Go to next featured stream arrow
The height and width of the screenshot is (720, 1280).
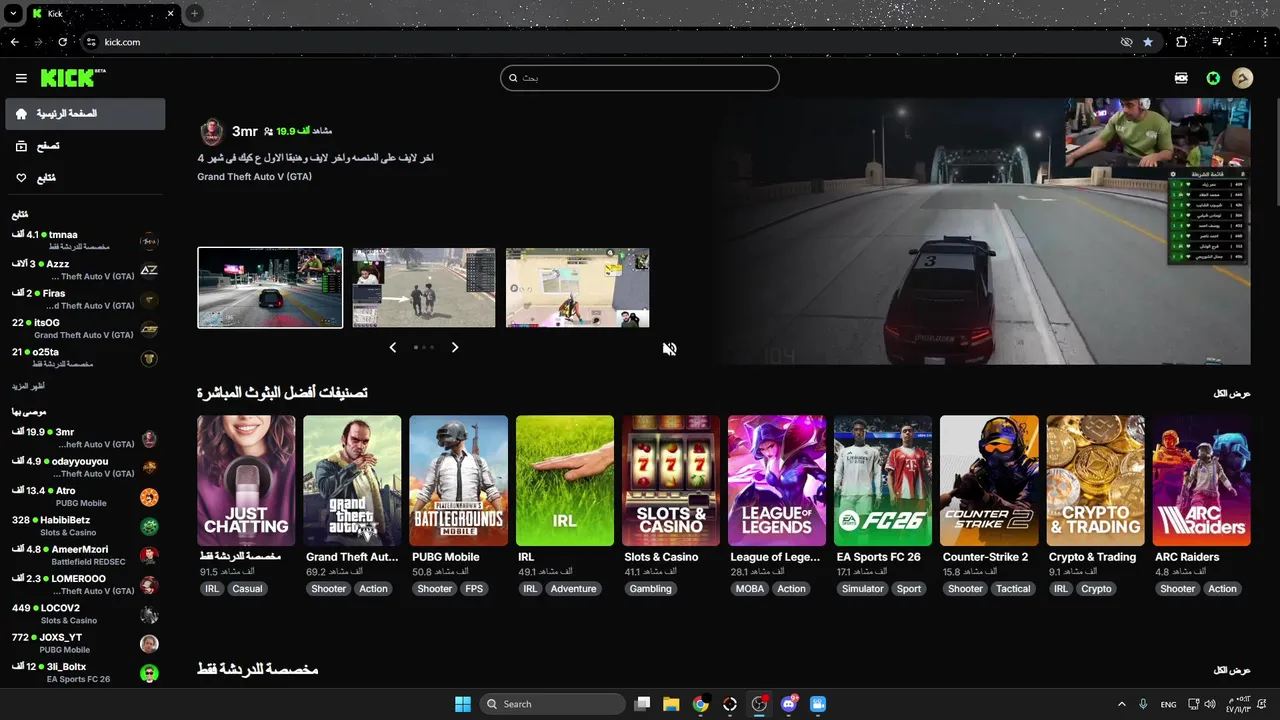coord(455,347)
